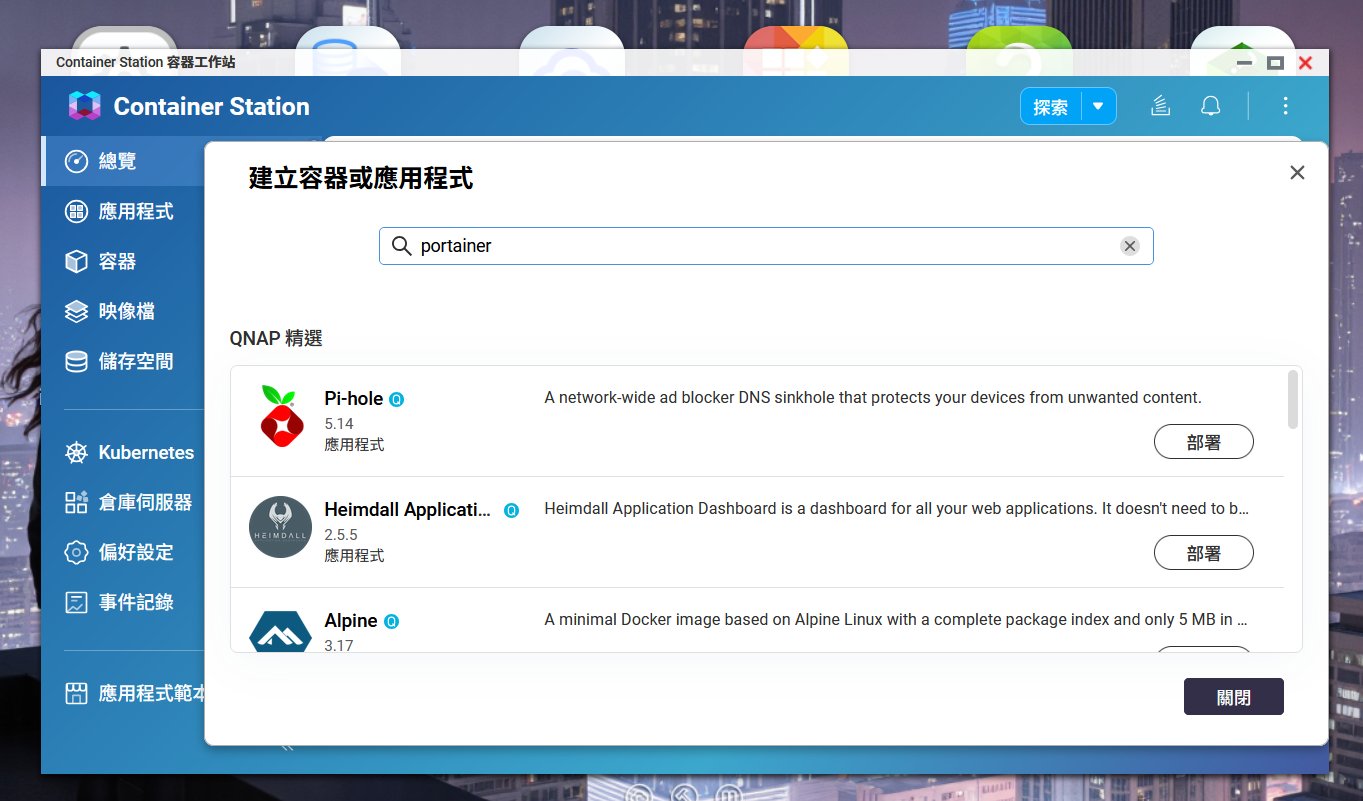Open the three-dot more options menu
The width and height of the screenshot is (1363, 801).
[1285, 106]
